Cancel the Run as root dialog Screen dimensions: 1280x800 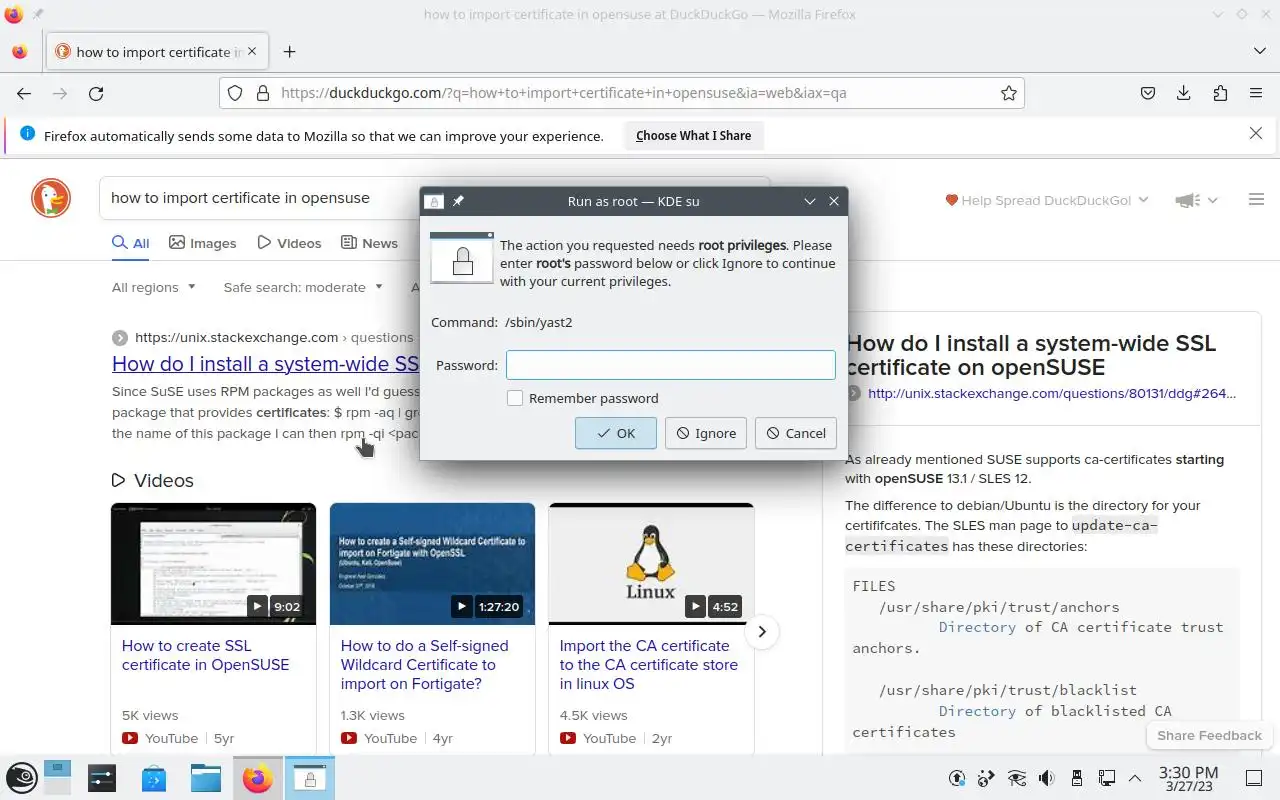point(796,433)
